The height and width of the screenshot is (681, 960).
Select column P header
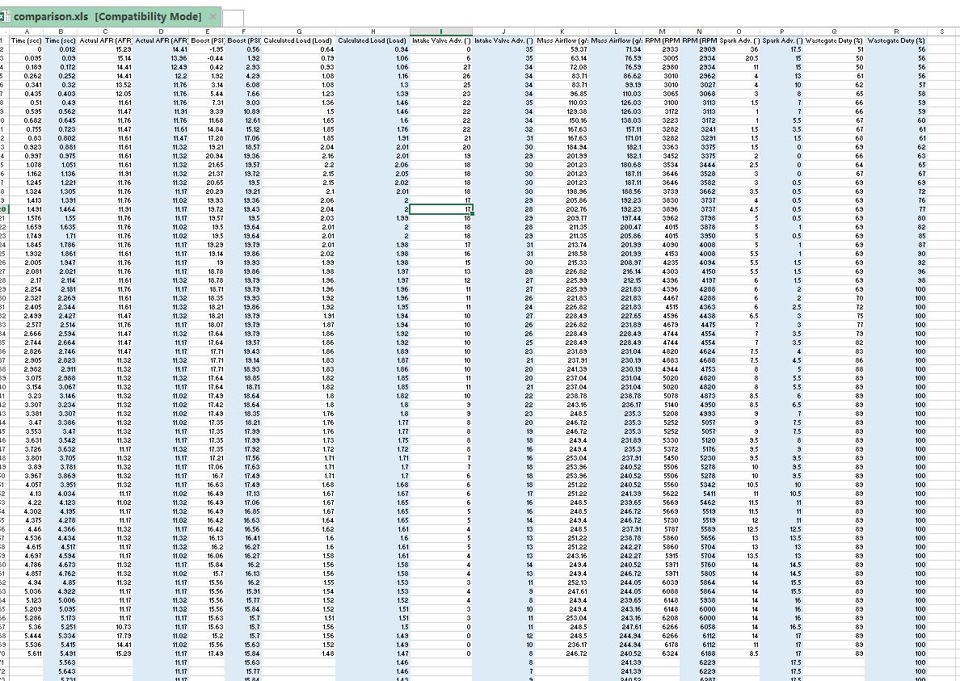coord(782,31)
